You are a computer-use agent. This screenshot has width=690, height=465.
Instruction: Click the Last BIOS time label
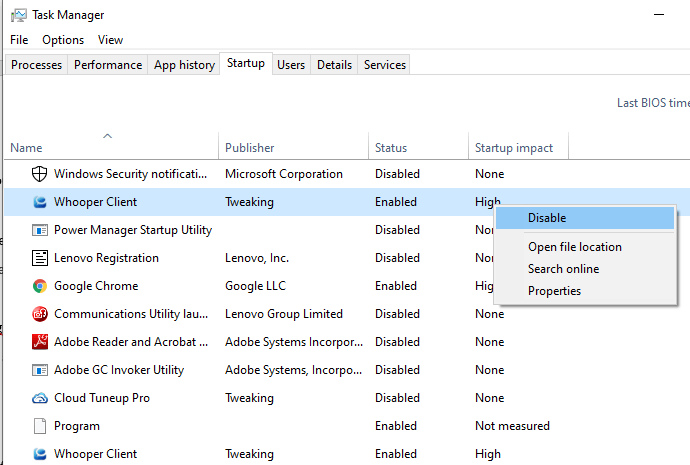[653, 103]
